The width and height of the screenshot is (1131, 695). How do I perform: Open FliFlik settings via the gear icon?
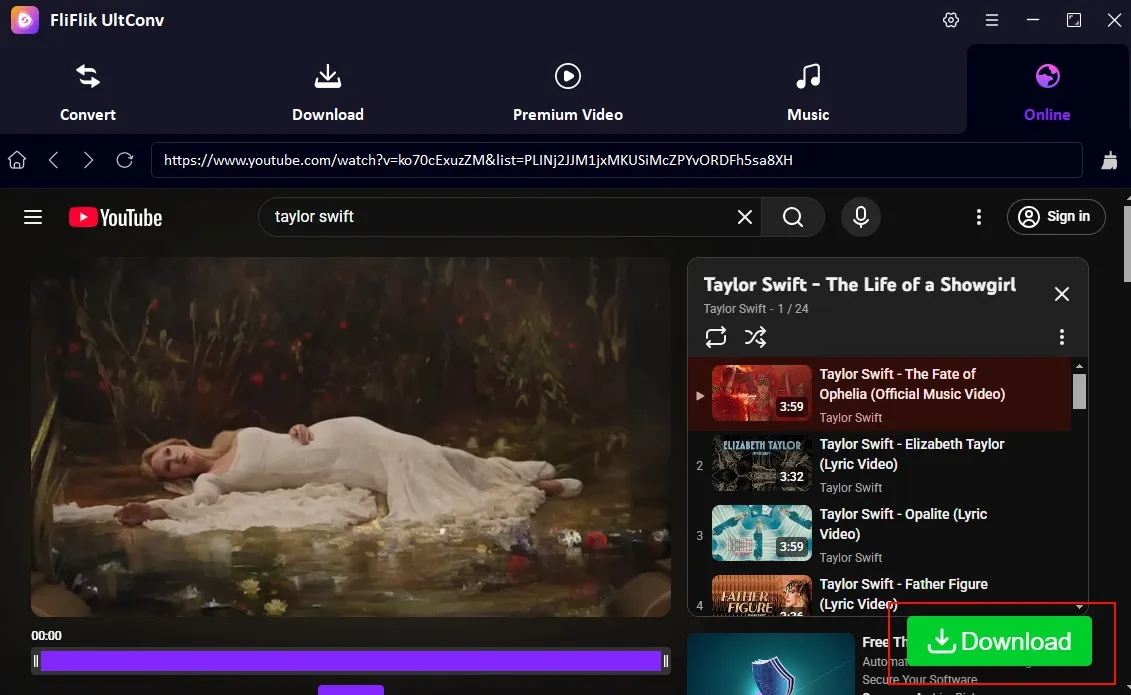pyautogui.click(x=950, y=19)
